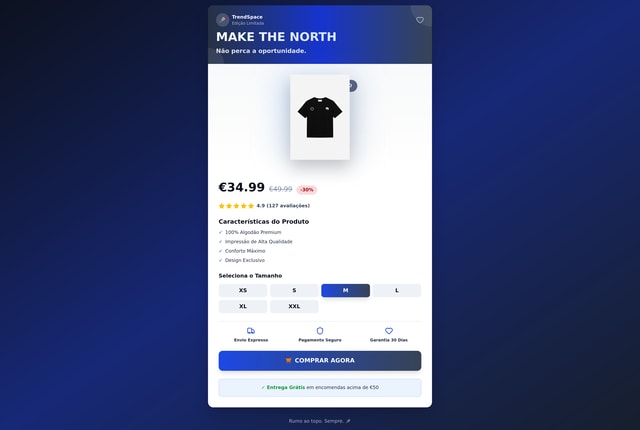
Task: Click the COMPRAR AGORA button
Action: tap(320, 361)
